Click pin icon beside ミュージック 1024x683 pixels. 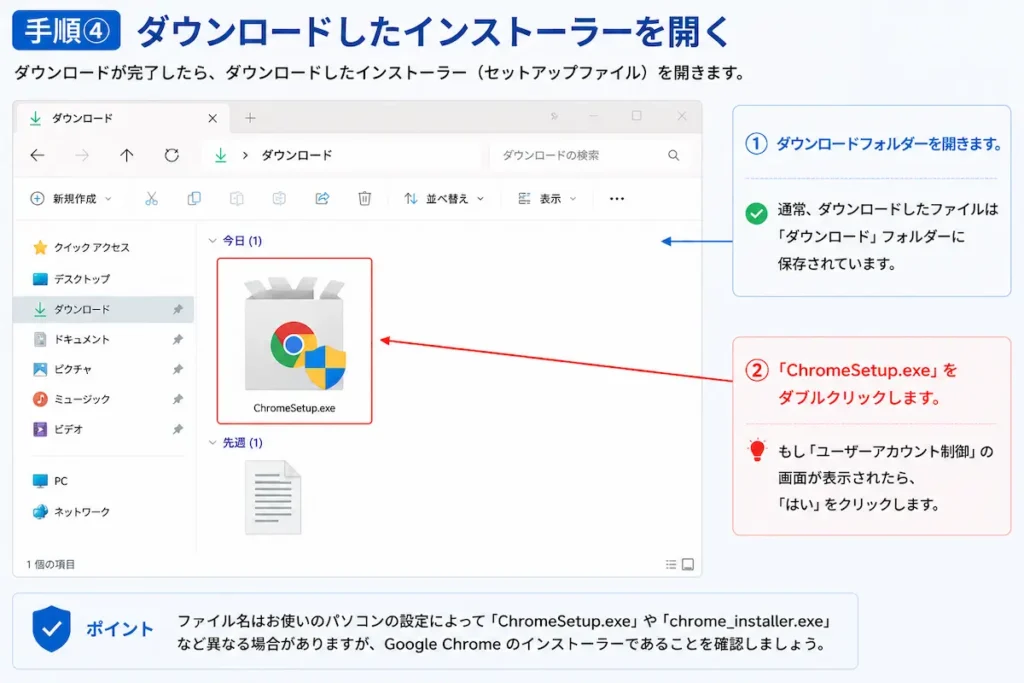click(x=178, y=399)
